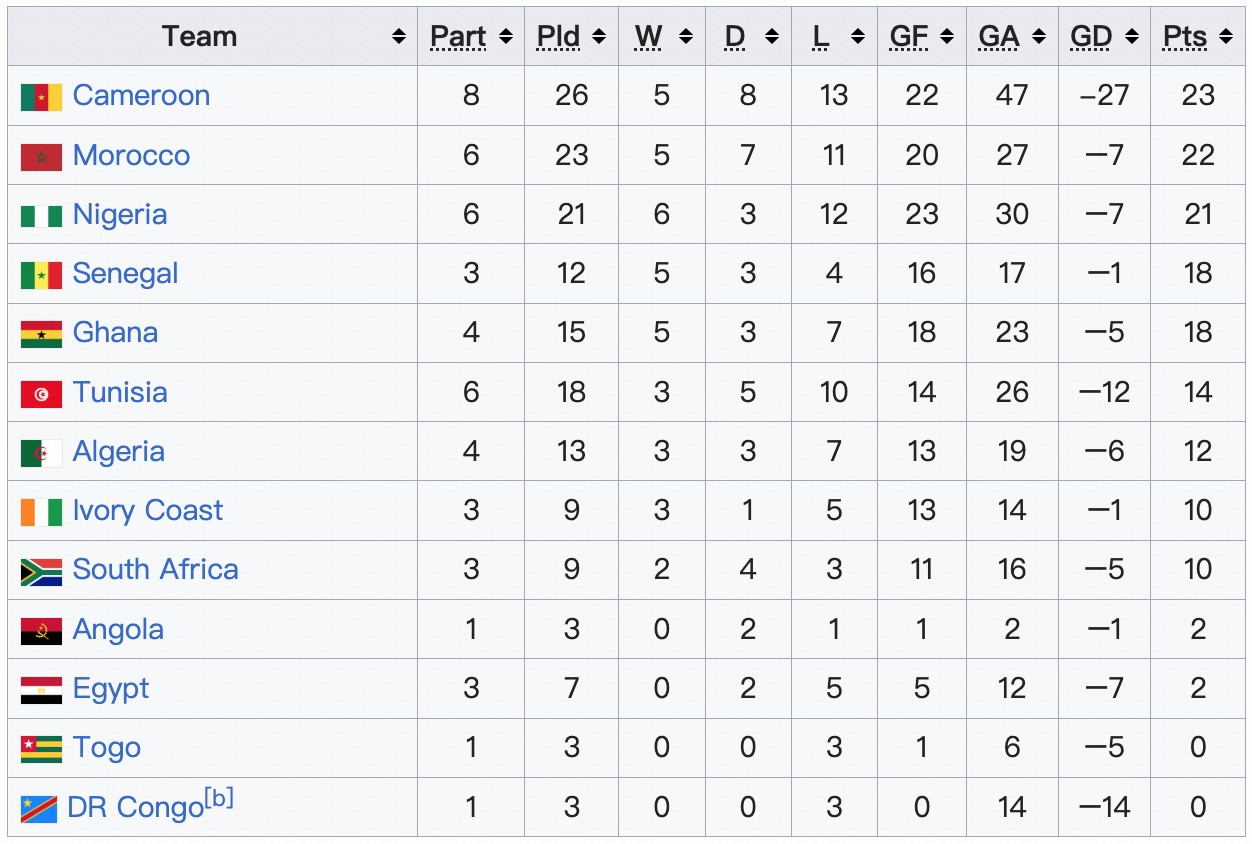Click the South Africa flag icon
Viewport: 1252px width, 844px height.
(x=41, y=572)
